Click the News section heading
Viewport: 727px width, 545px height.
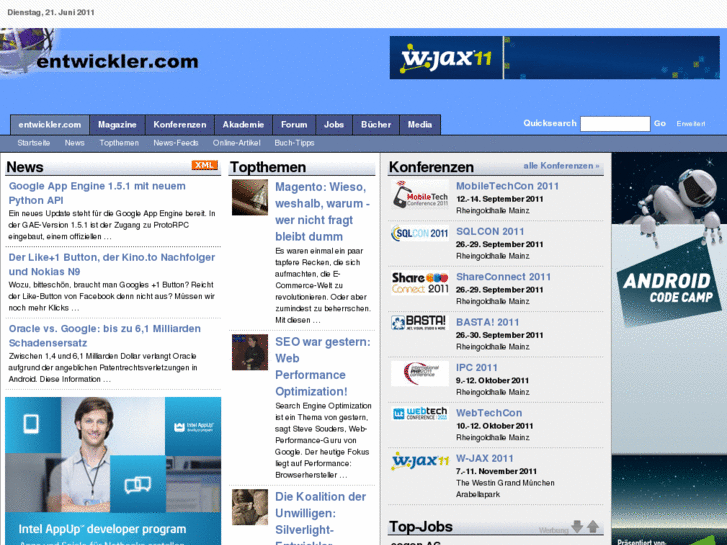click(25, 167)
